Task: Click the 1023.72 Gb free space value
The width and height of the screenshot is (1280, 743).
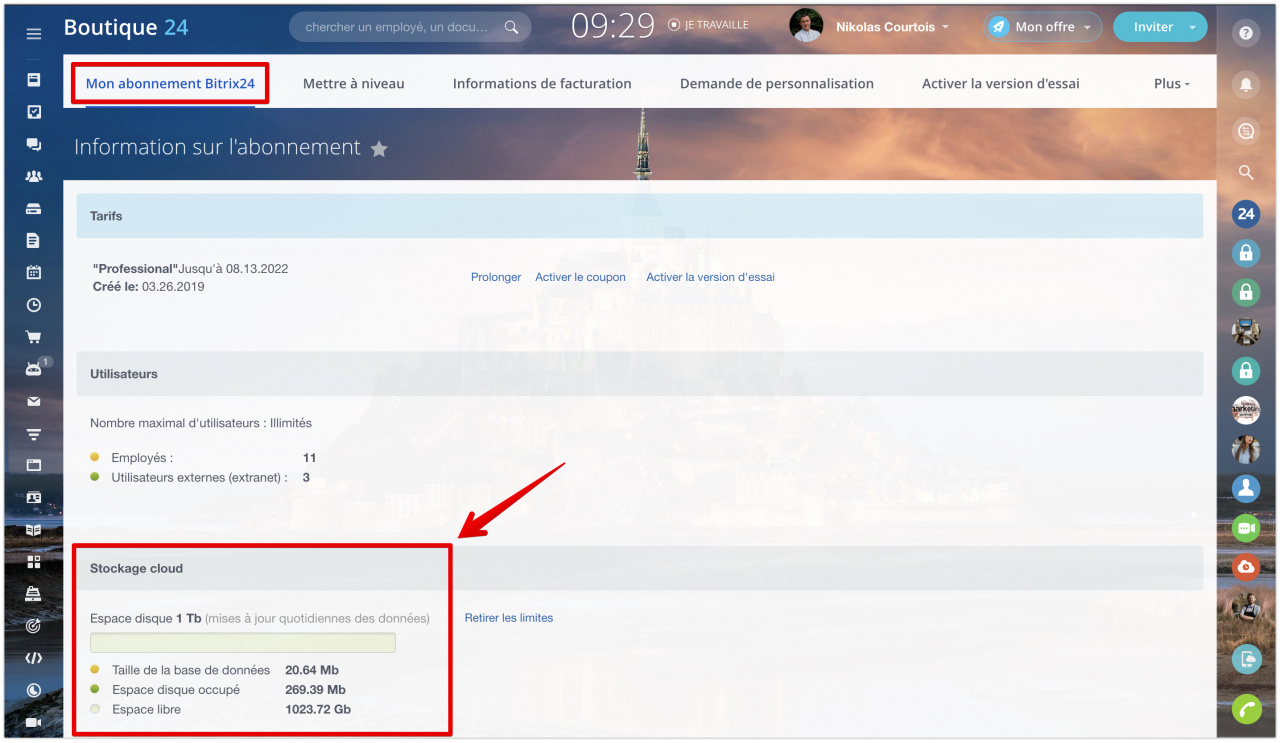Action: (318, 710)
